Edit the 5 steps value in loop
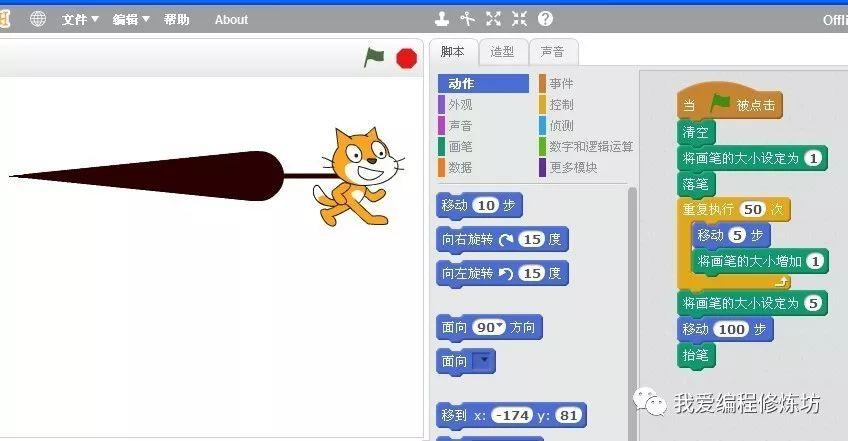The height and width of the screenshot is (441, 848). 737,235
